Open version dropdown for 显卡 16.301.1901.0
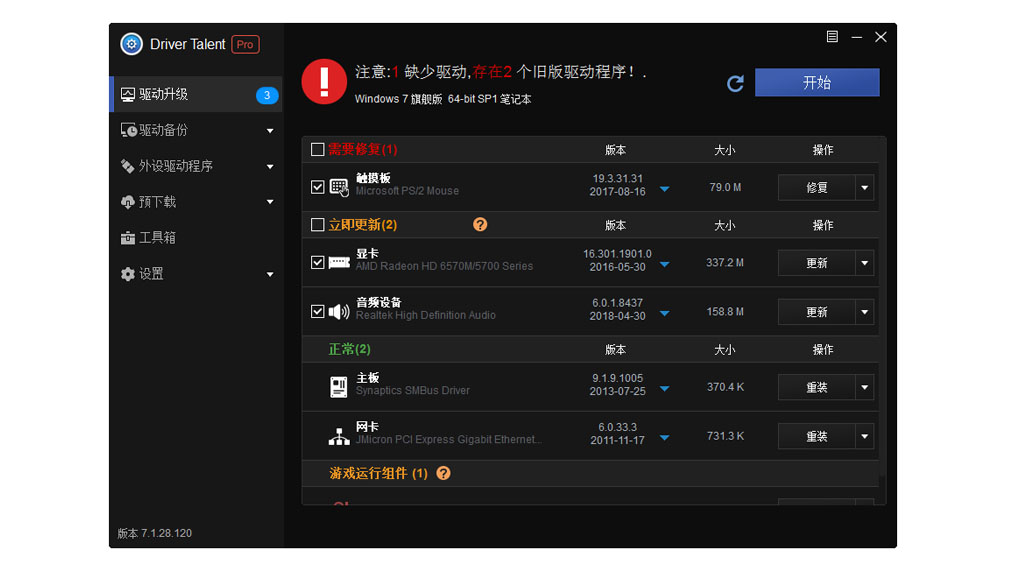Screen dimensions: 1024x570 click(664, 264)
